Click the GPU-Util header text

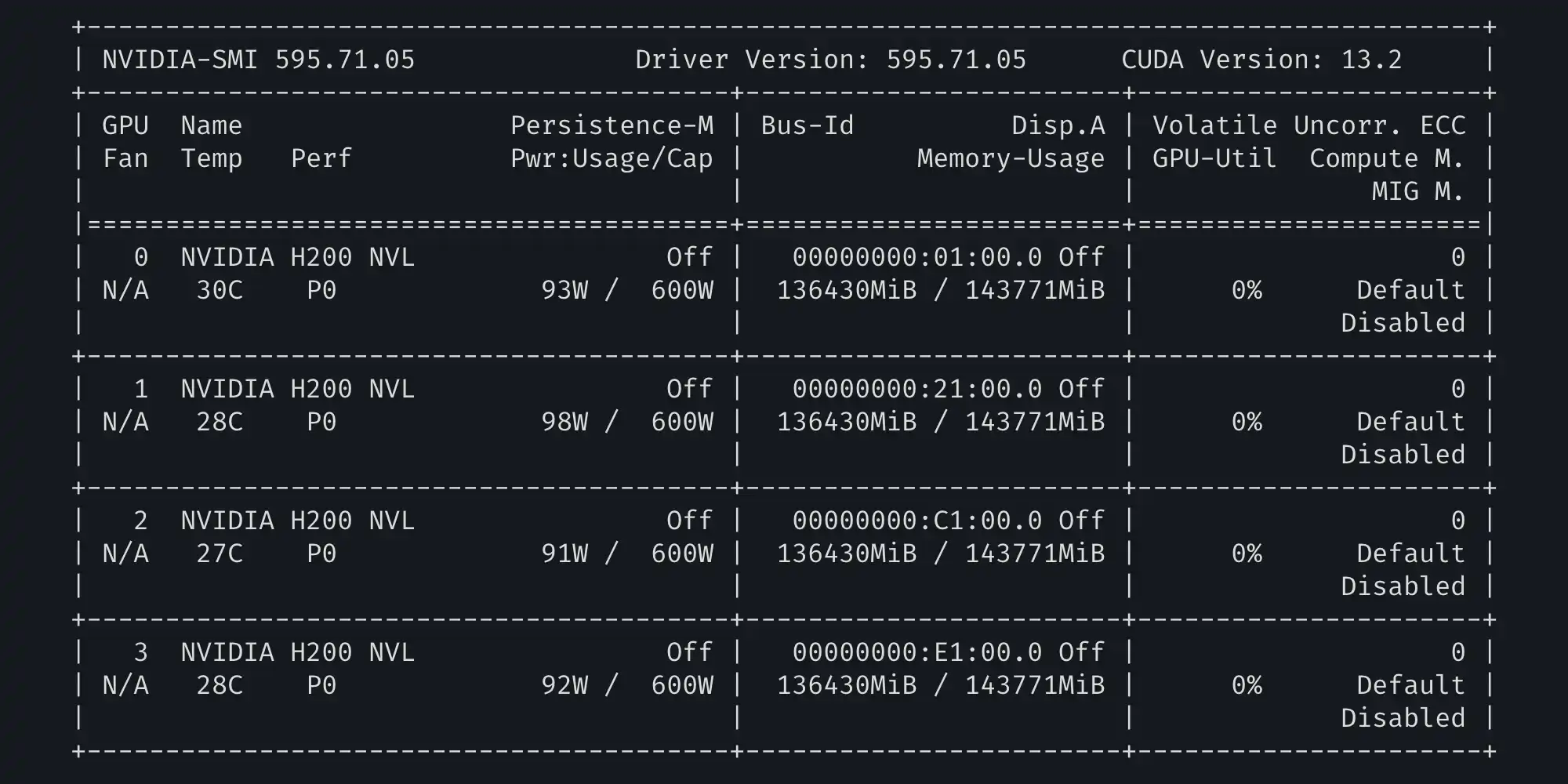tap(1214, 158)
